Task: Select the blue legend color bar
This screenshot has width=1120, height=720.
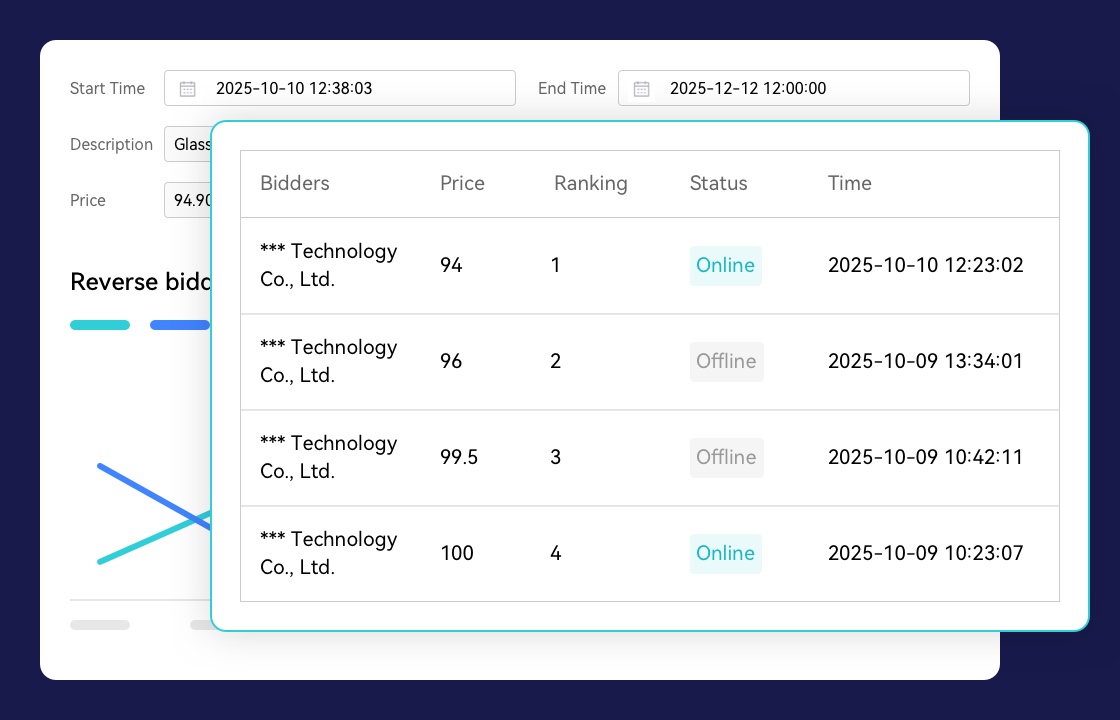Action: [180, 325]
